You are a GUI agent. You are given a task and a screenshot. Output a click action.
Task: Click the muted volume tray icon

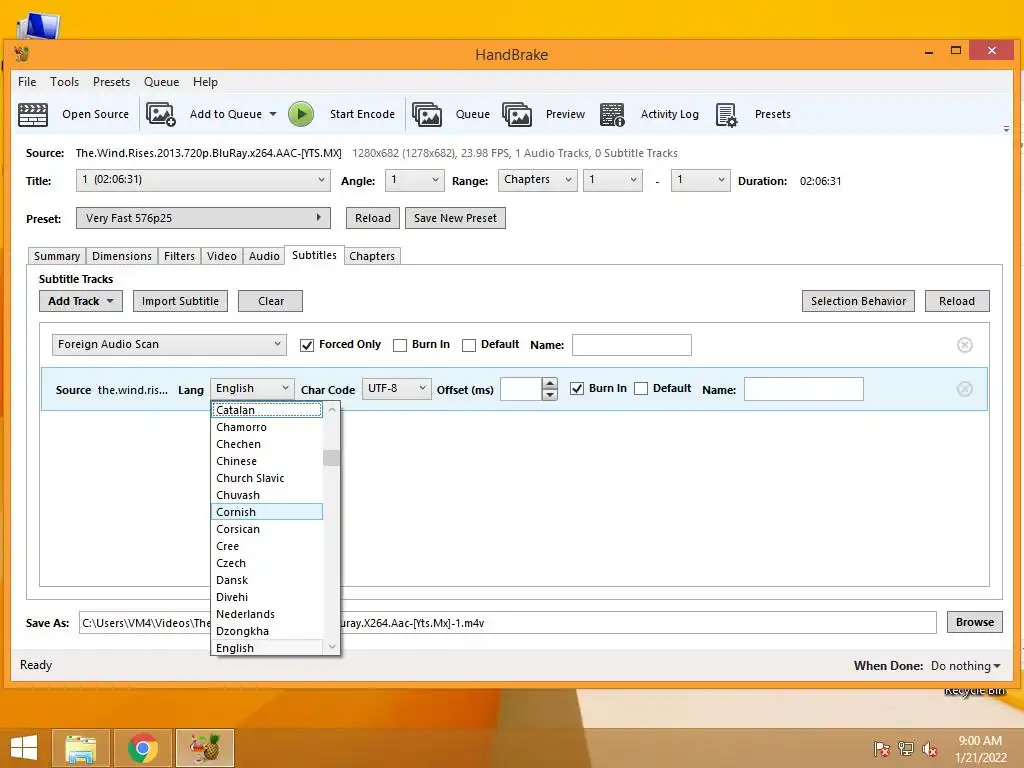pyautogui.click(x=930, y=748)
